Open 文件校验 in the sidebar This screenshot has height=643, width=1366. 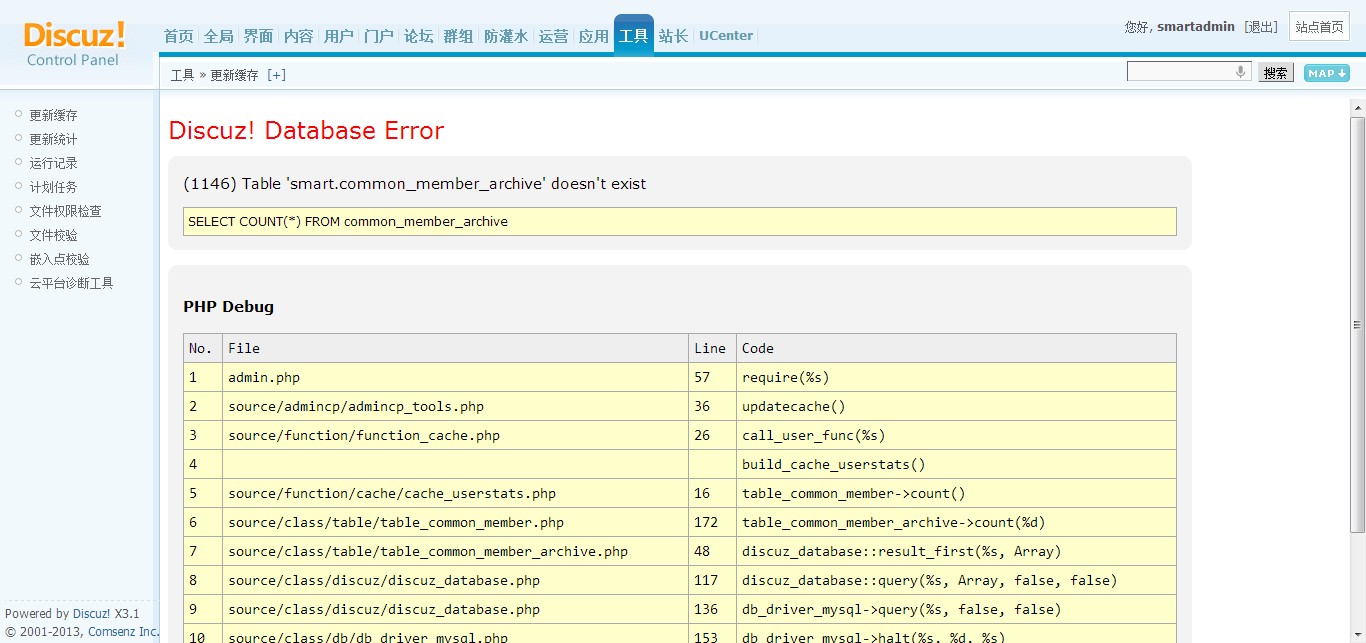point(53,235)
